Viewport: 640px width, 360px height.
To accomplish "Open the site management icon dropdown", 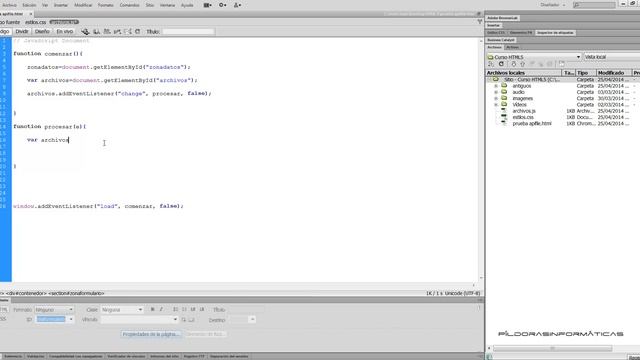I will pyautogui.click(x=237, y=5).
